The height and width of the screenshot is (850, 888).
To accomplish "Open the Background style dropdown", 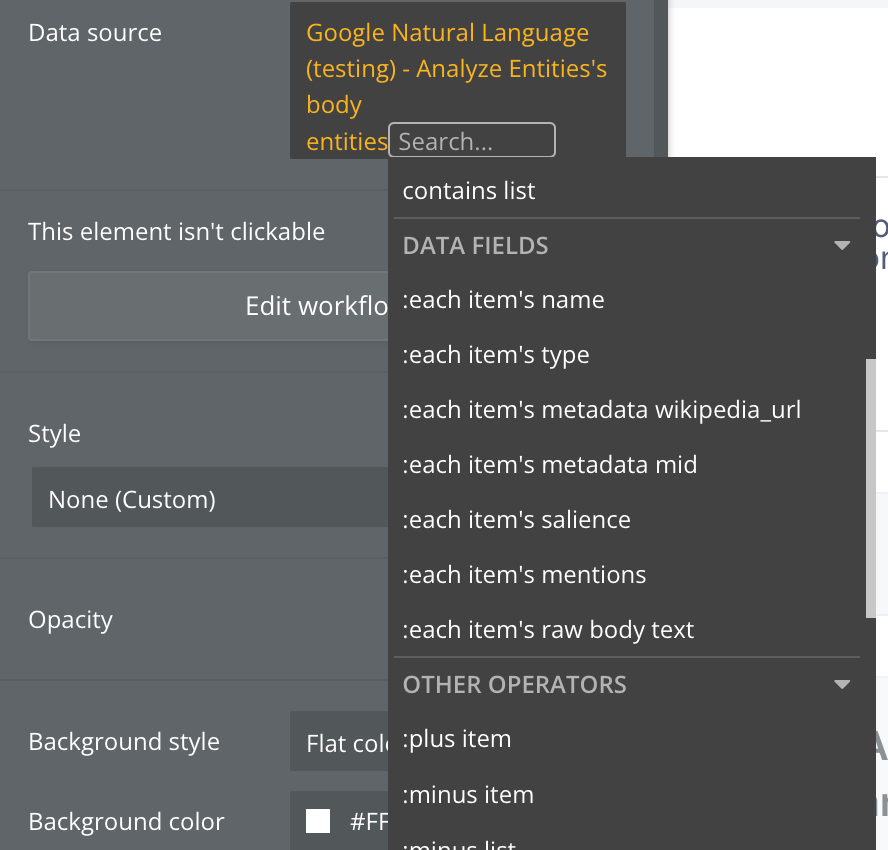I will pyautogui.click(x=338, y=742).
